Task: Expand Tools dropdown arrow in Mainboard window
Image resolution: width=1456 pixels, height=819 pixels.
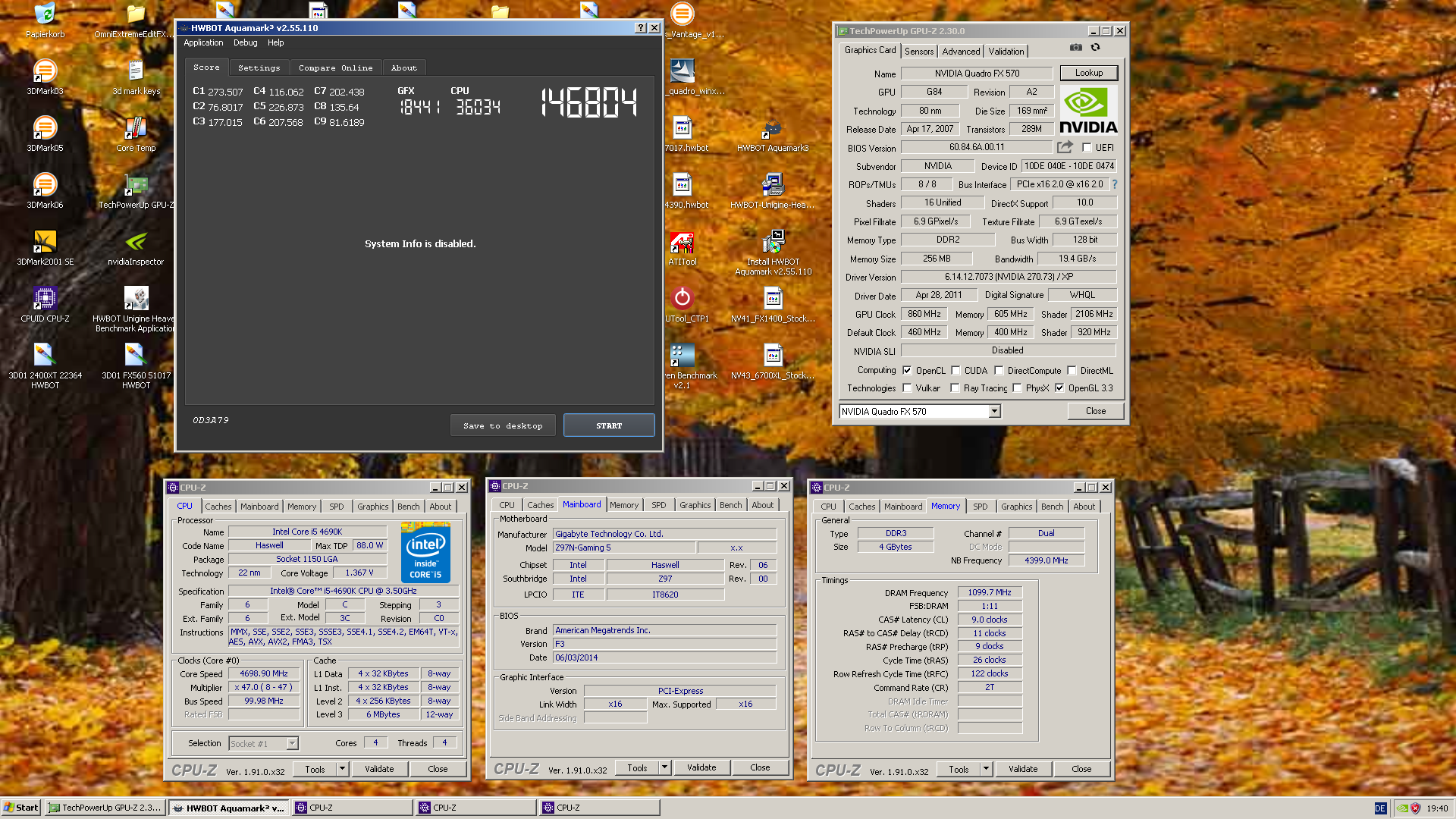Action: click(x=664, y=767)
